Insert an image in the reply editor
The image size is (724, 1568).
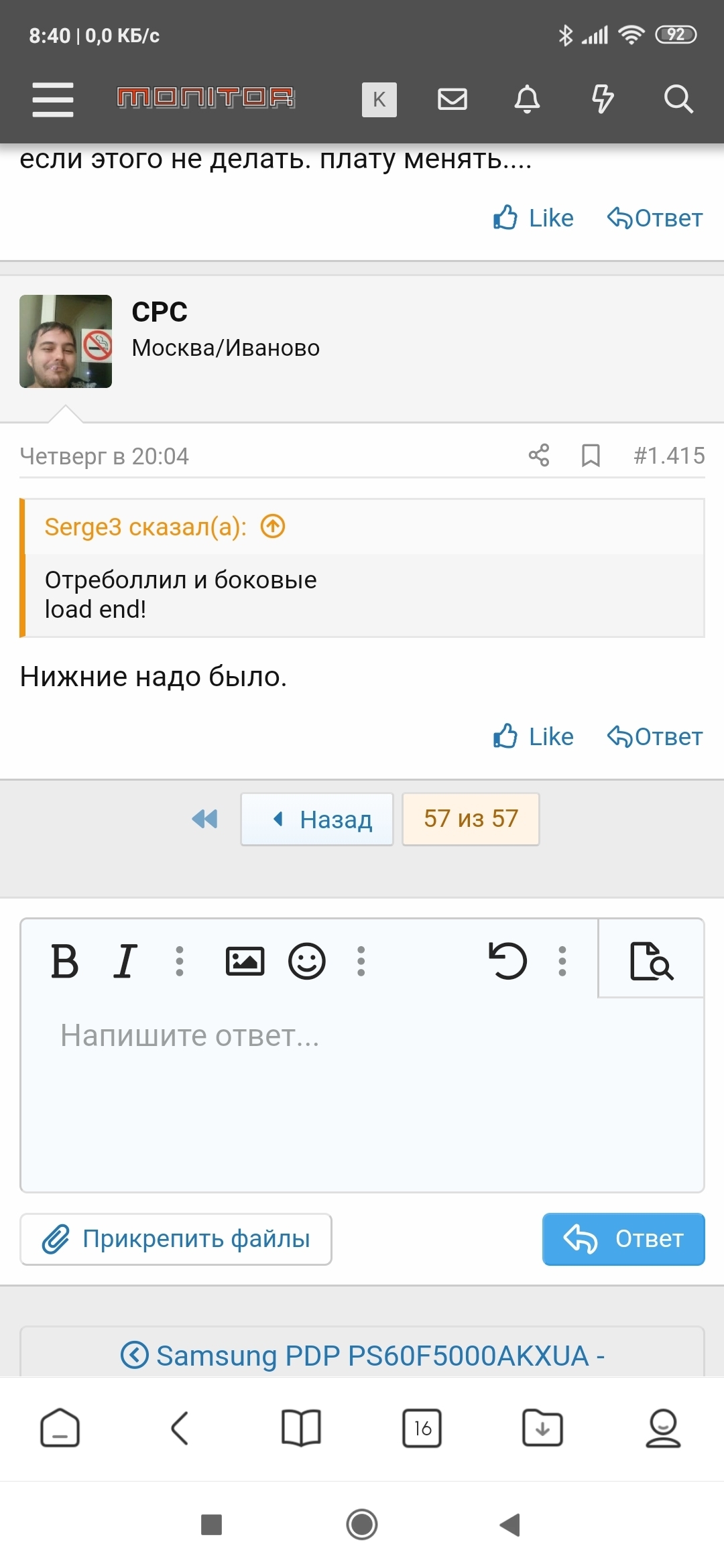coord(245,962)
